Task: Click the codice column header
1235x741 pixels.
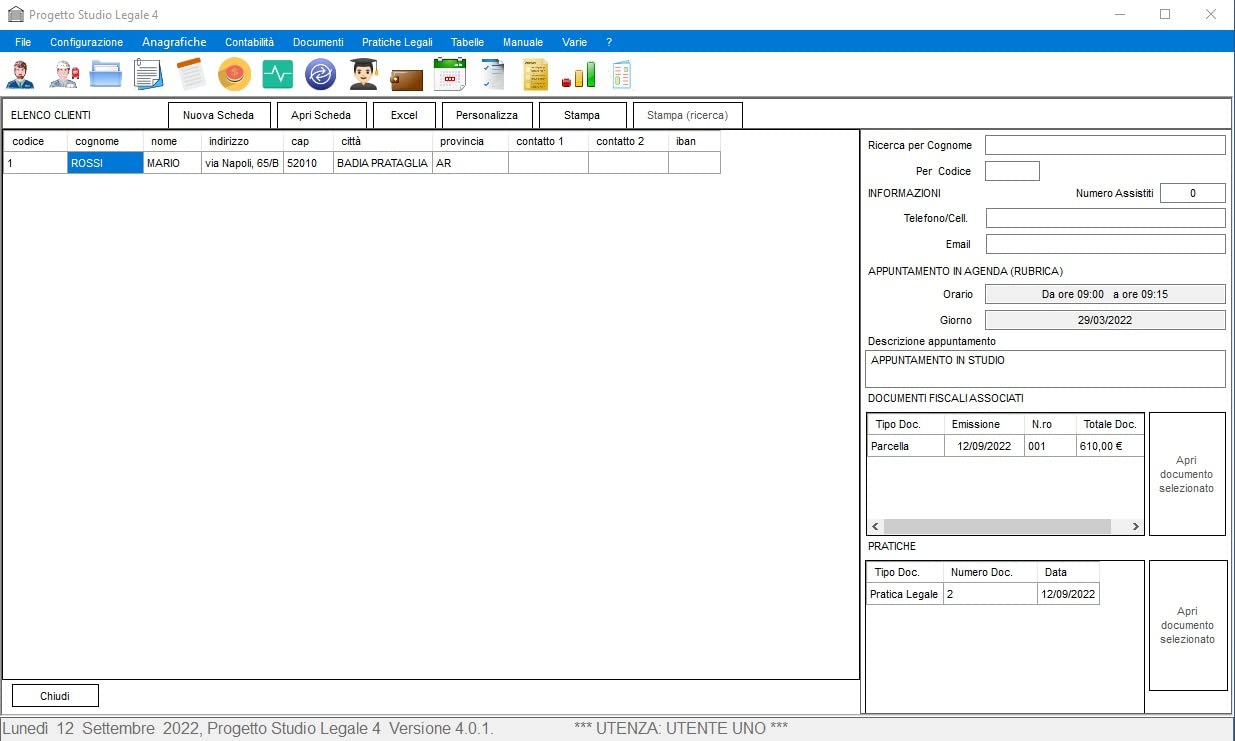Action: (36, 141)
